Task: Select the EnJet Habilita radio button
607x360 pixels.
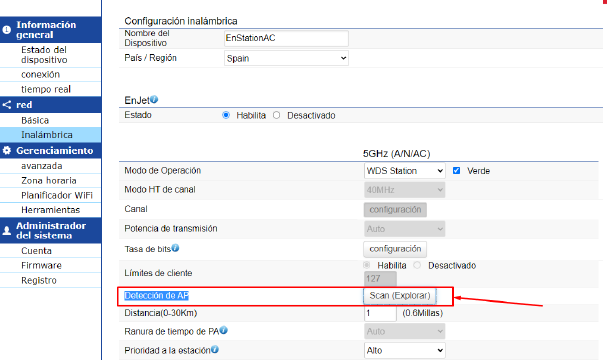Action: tap(226, 115)
